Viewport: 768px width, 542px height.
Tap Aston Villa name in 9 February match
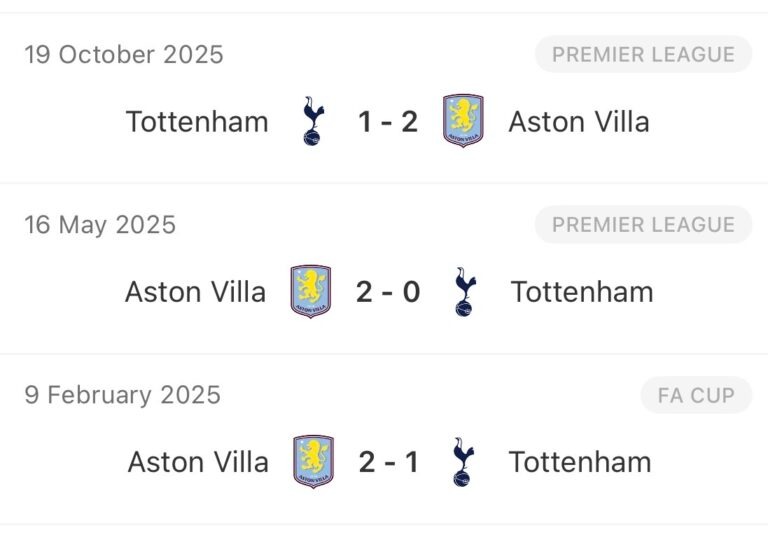(x=198, y=462)
